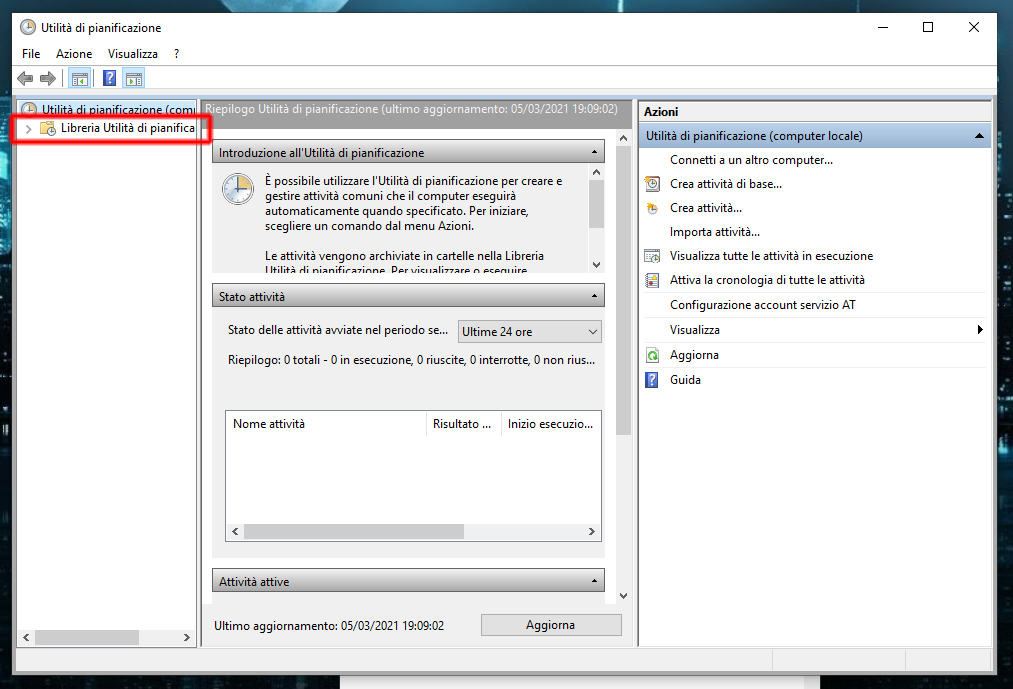1013x689 pixels.
Task: Click the blue Help toolbar icon
Action: click(110, 79)
